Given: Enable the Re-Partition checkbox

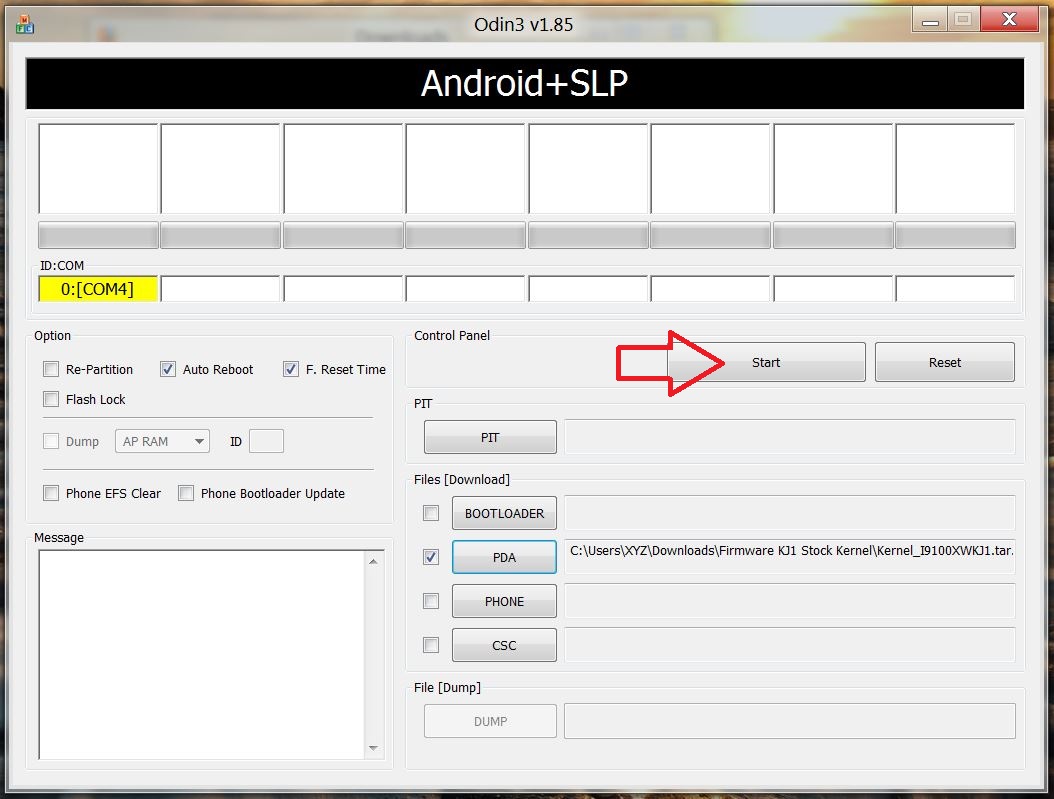Looking at the screenshot, I should pyautogui.click(x=51, y=369).
